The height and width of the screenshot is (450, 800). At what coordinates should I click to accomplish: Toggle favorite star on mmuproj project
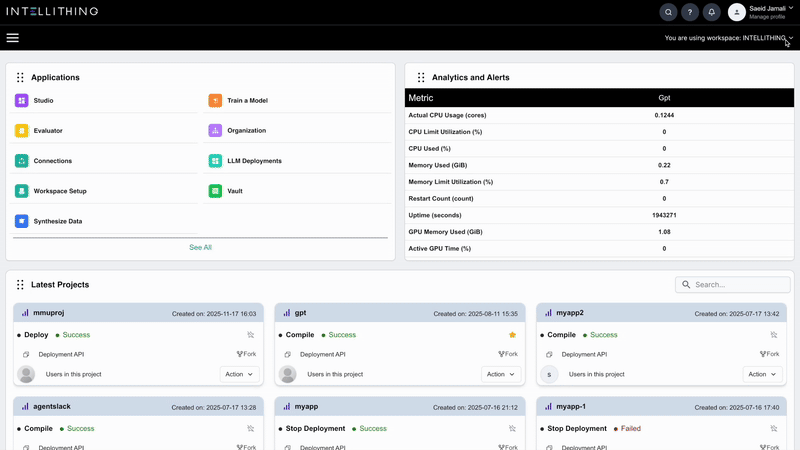[251, 335]
